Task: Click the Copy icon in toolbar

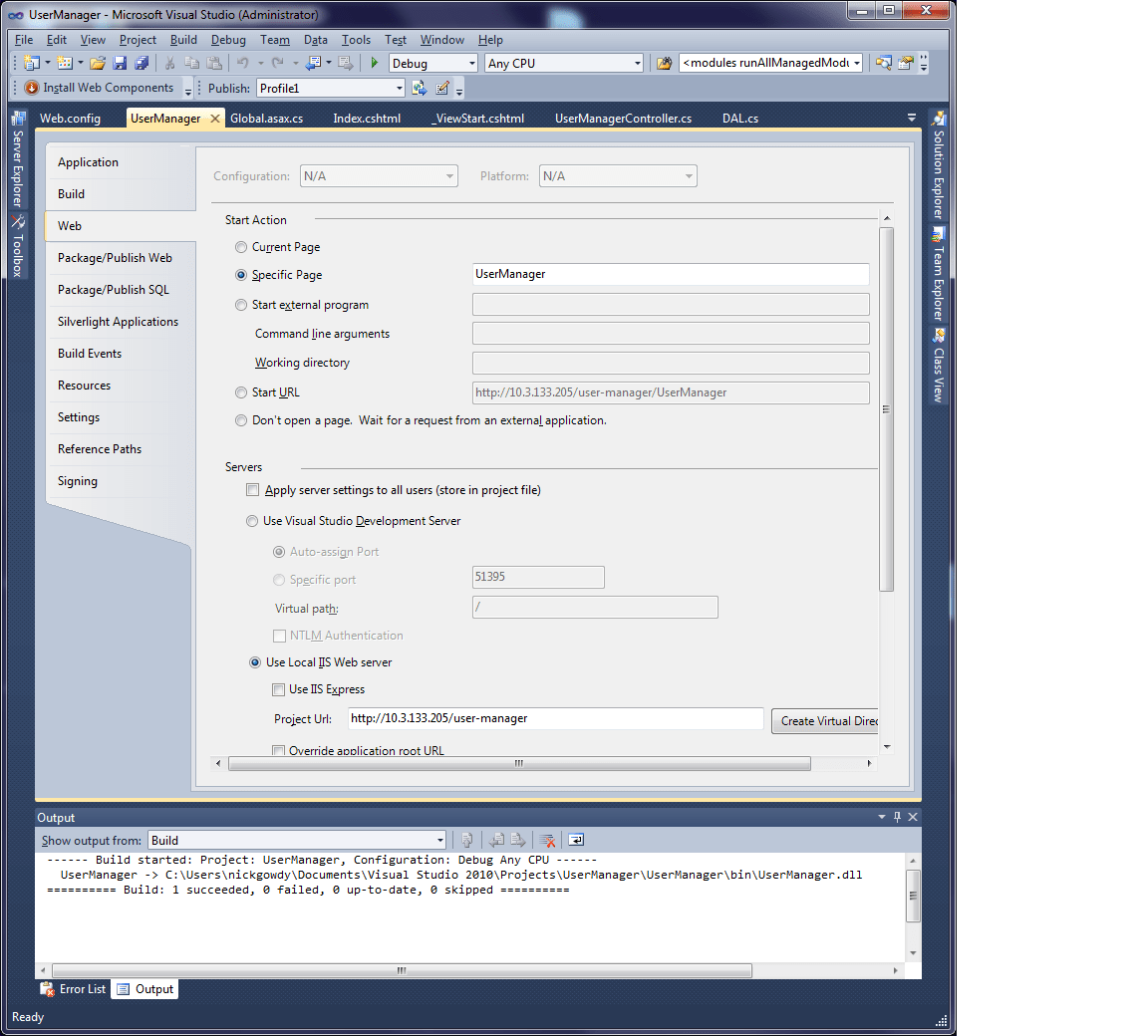Action: point(191,63)
